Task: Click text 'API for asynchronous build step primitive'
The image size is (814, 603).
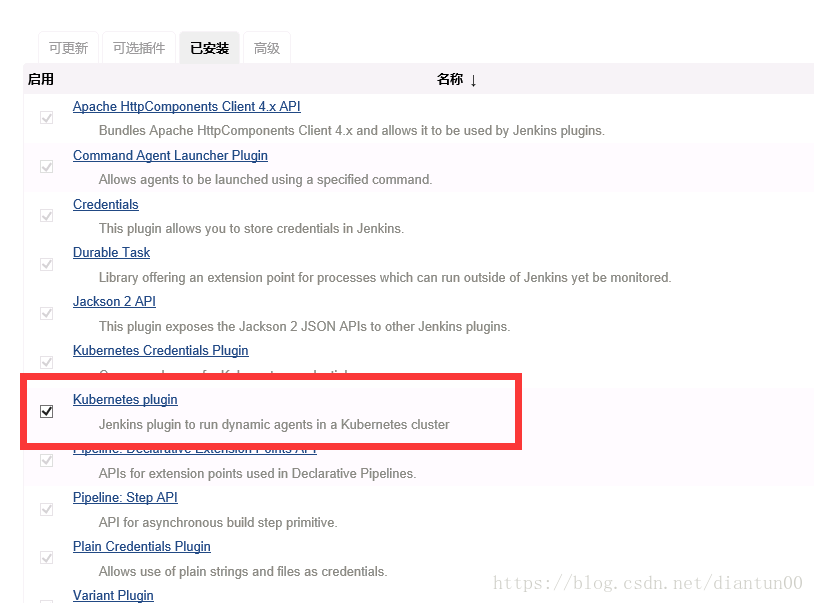Action: 218,522
